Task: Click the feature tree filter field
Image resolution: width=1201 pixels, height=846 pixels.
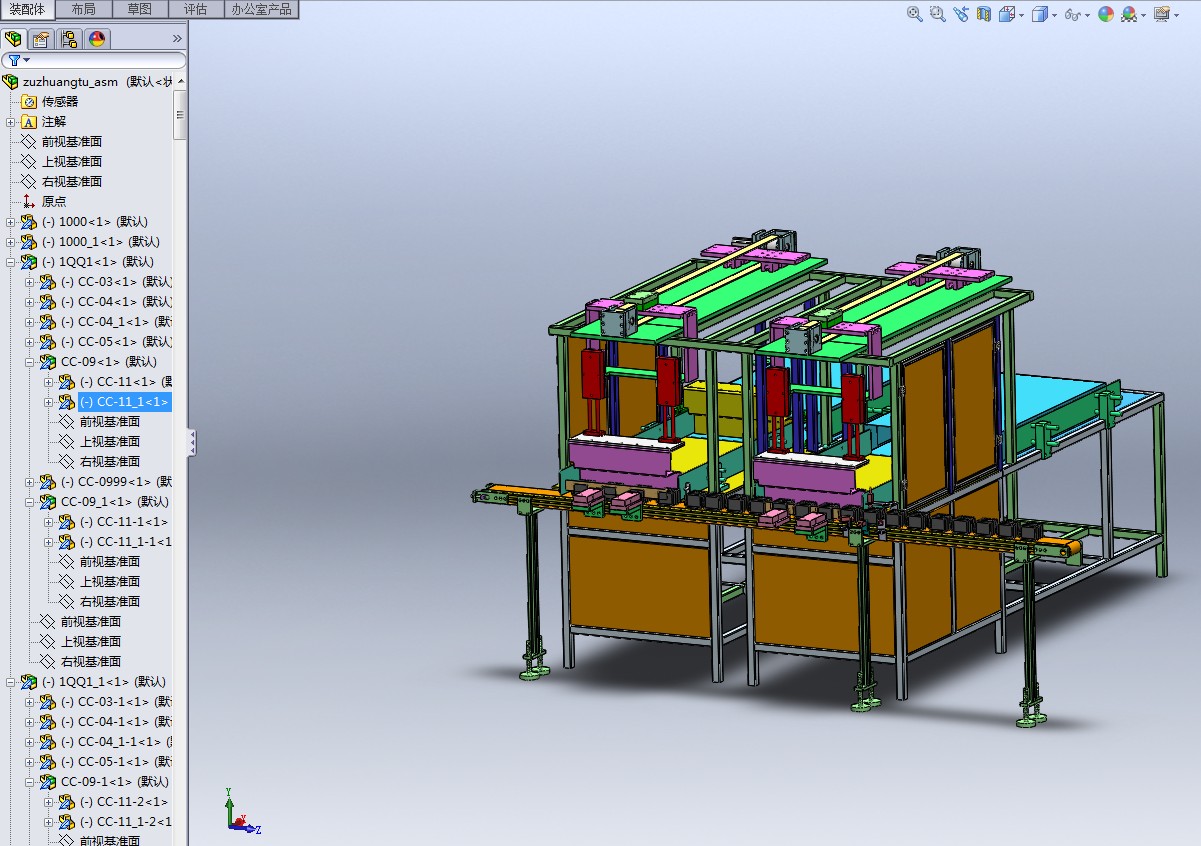Action: point(100,60)
